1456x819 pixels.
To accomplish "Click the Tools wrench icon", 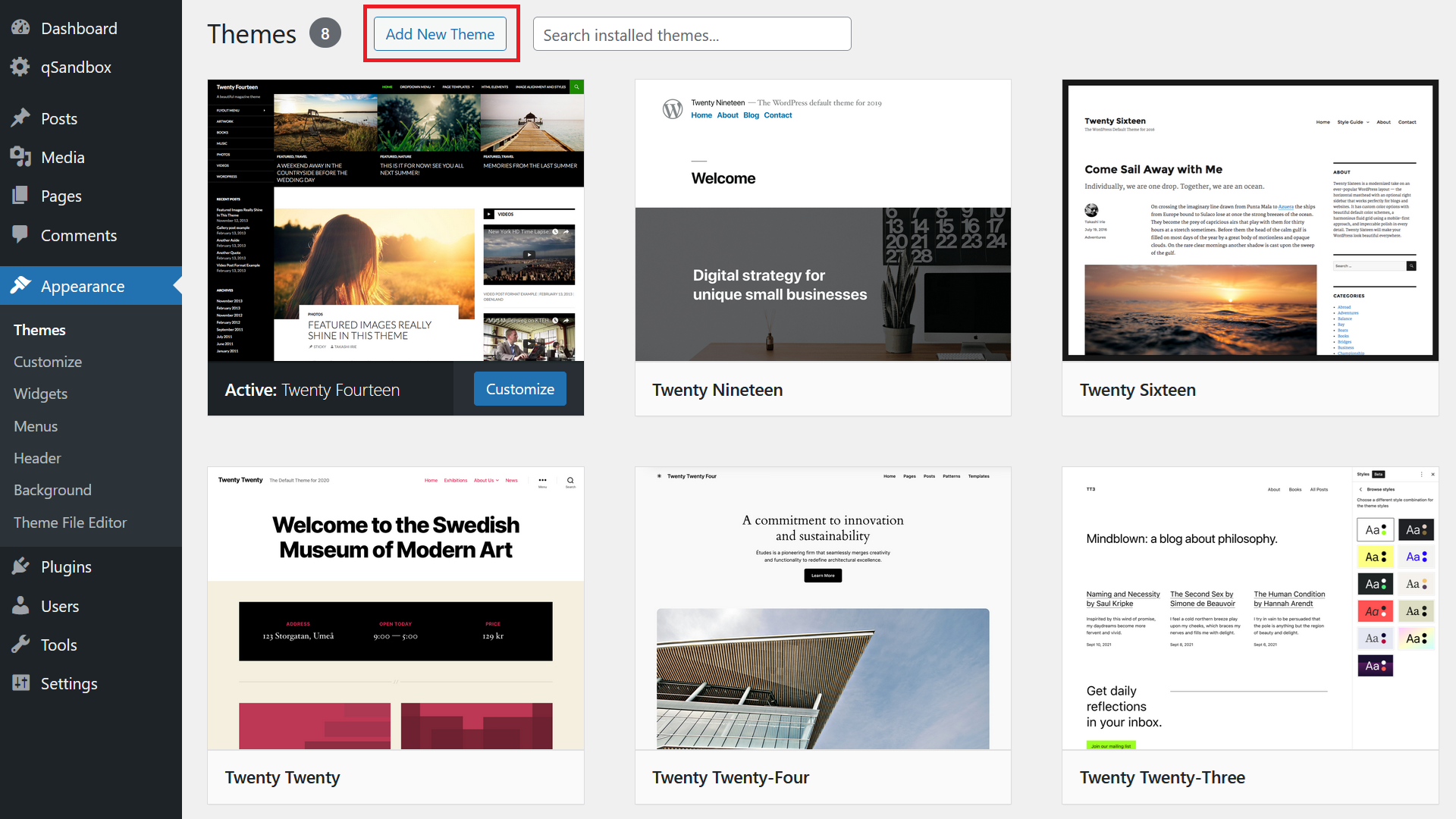I will pos(20,645).
